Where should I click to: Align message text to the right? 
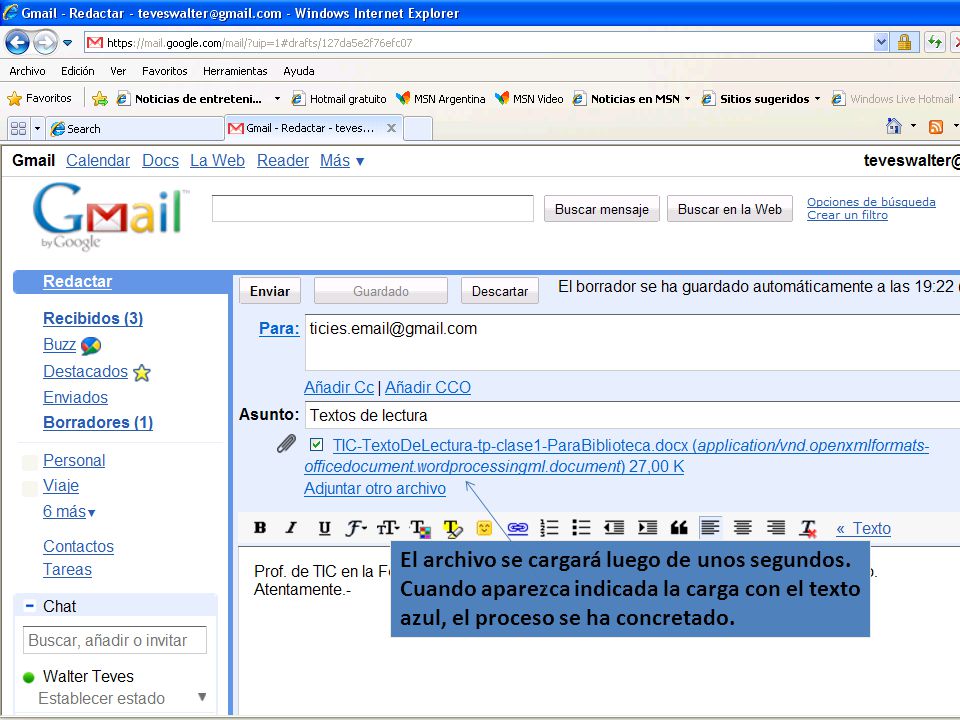[x=776, y=527]
